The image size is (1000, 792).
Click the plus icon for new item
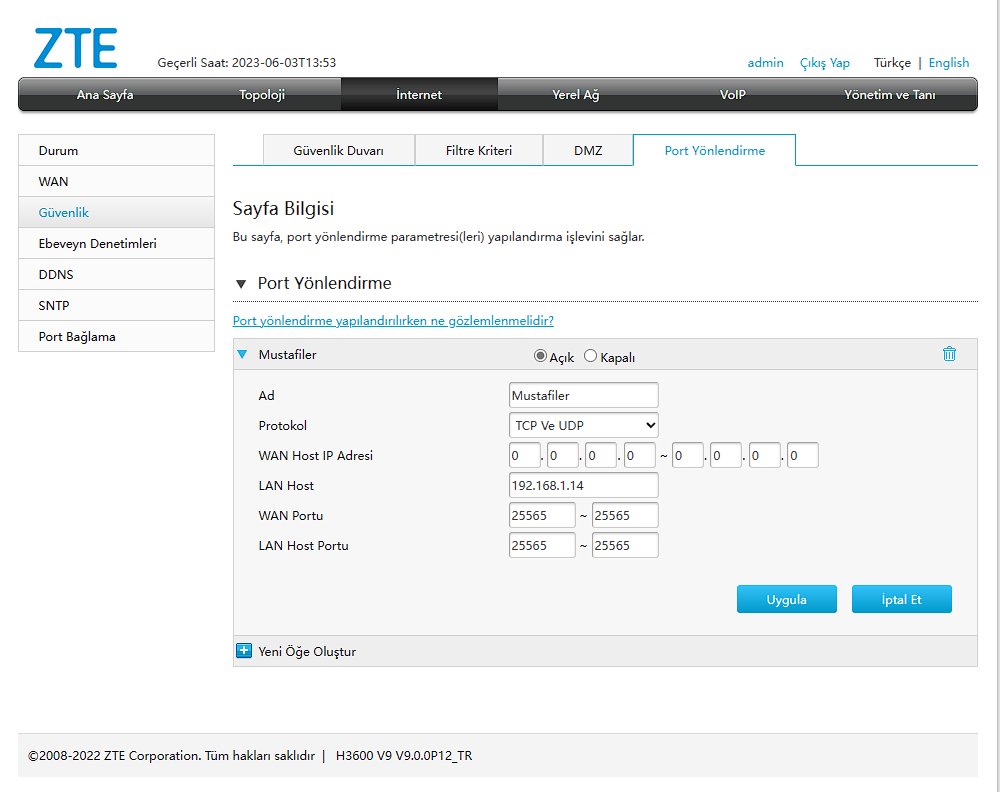pos(244,650)
